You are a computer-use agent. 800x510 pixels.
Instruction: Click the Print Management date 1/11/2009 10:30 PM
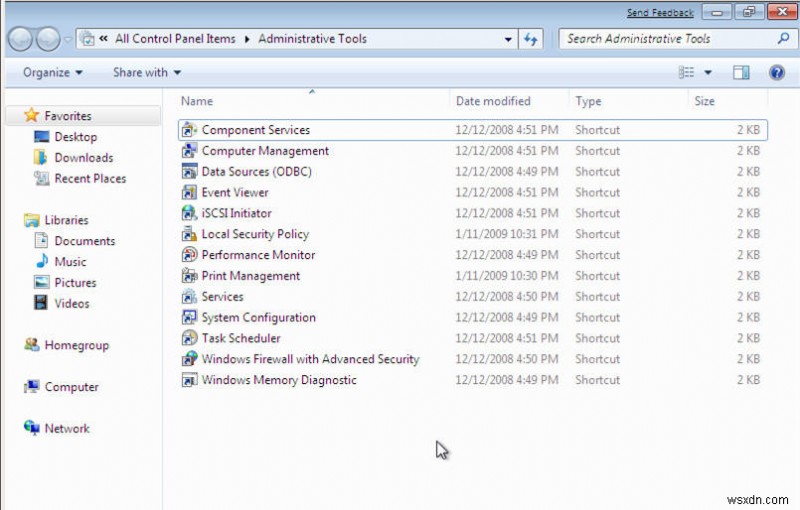[x=507, y=276]
